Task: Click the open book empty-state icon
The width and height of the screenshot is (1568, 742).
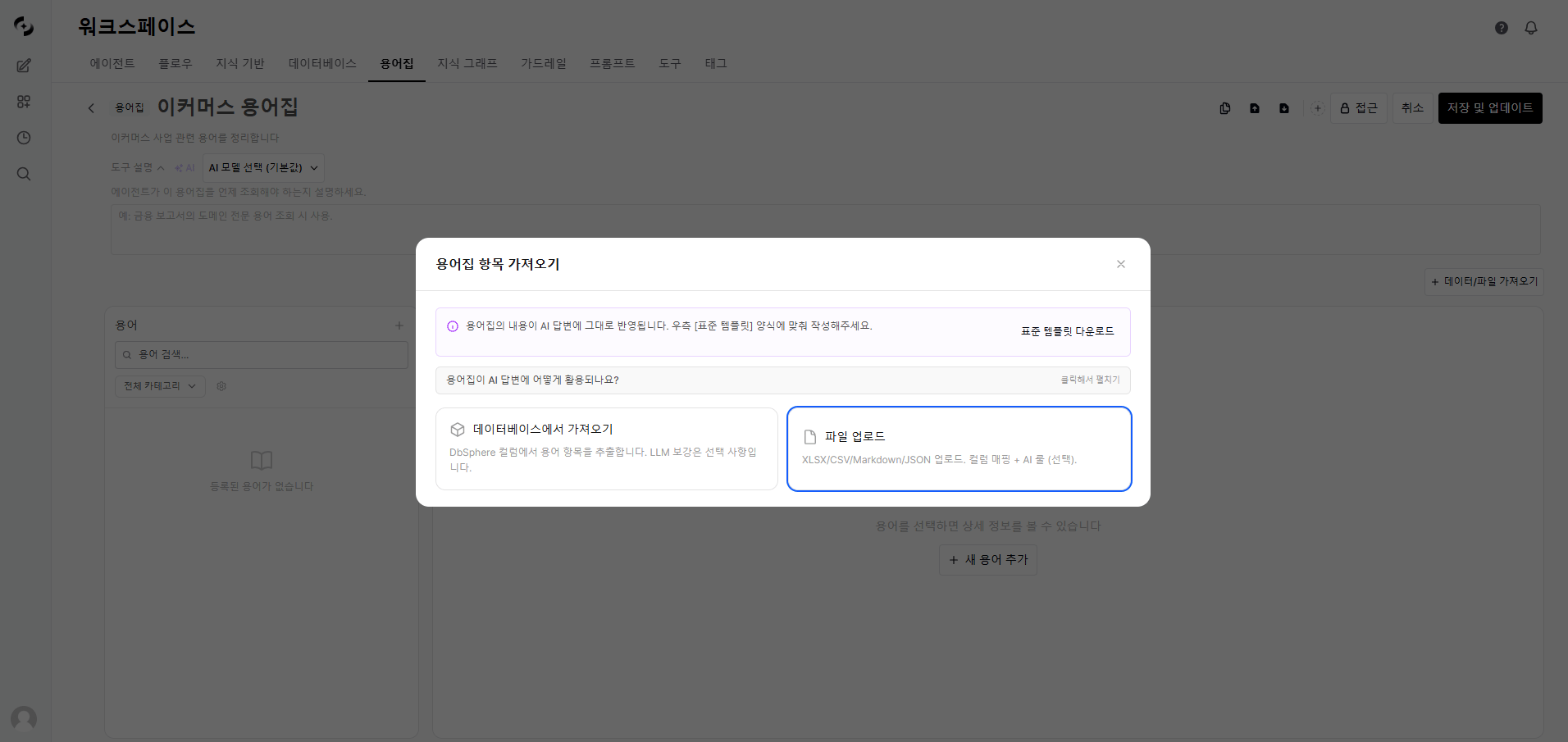Action: point(262,460)
